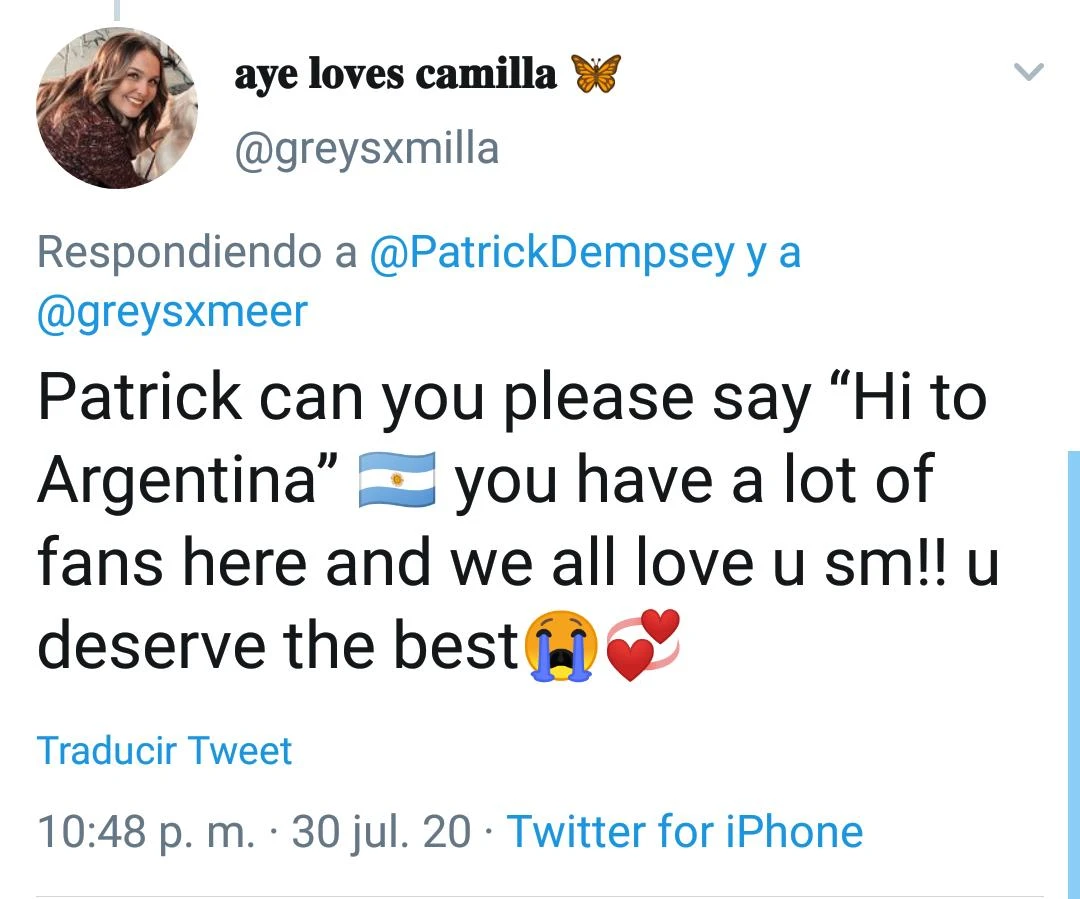This screenshot has height=899, width=1080.
Task: Tap the Argentina flag emoji
Action: 396,480
